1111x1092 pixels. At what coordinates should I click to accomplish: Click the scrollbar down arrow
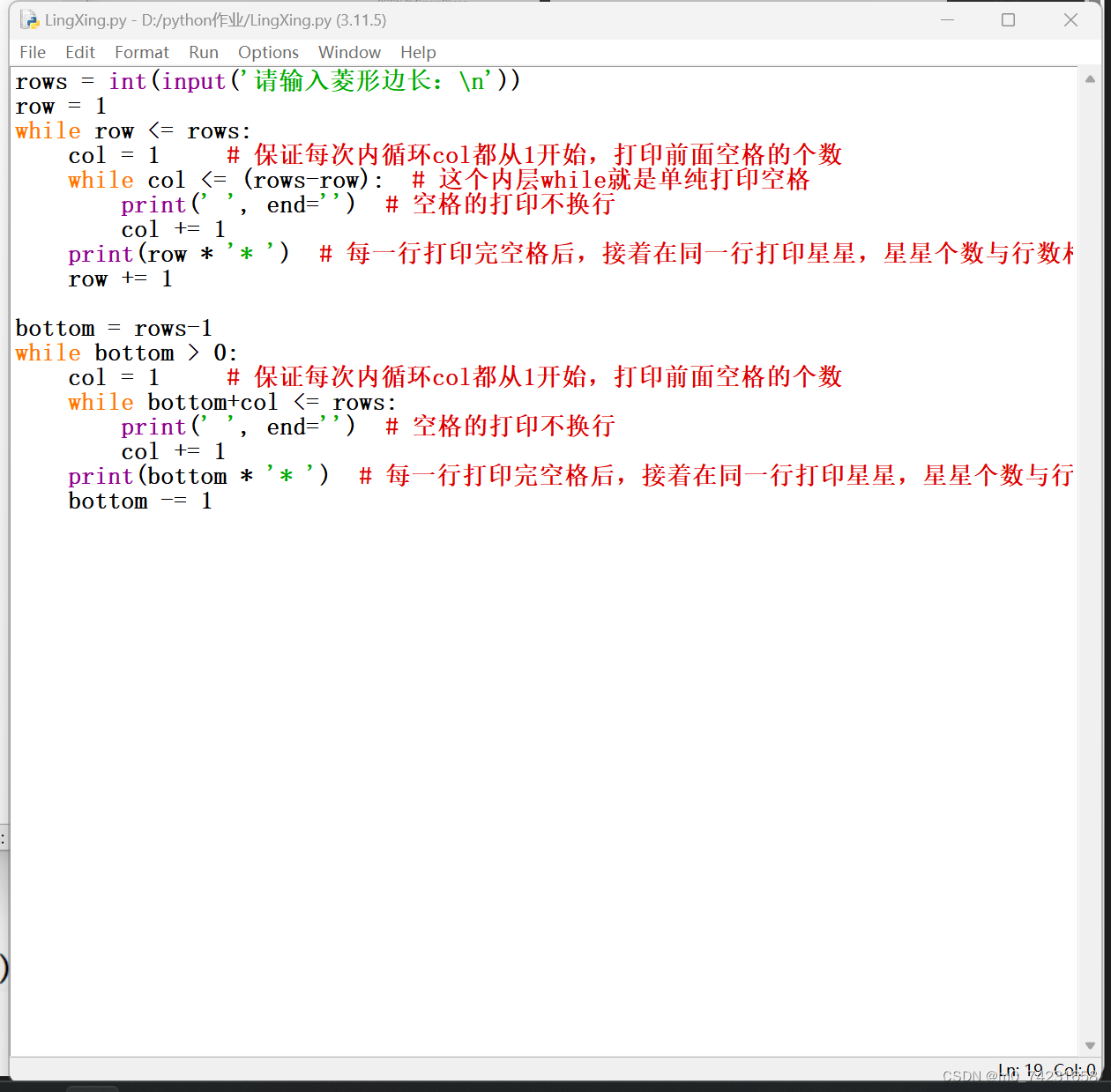[1090, 1045]
